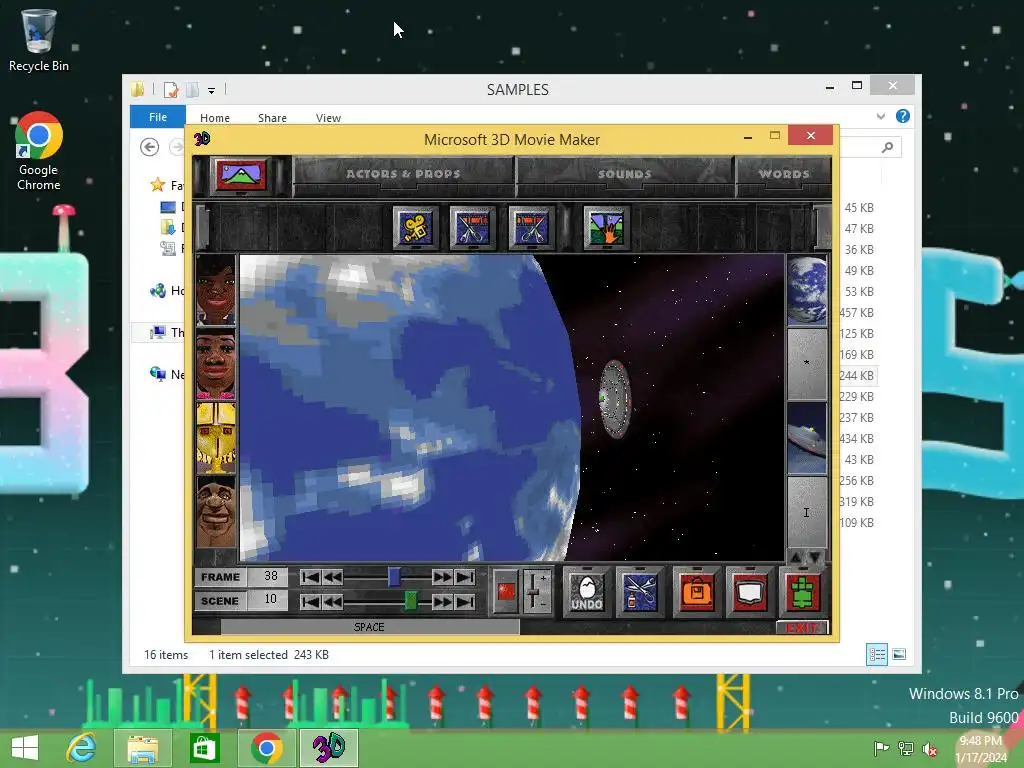Open the scissors and glue editing tool
Viewport: 1024px width, 768px height.
click(x=640, y=592)
